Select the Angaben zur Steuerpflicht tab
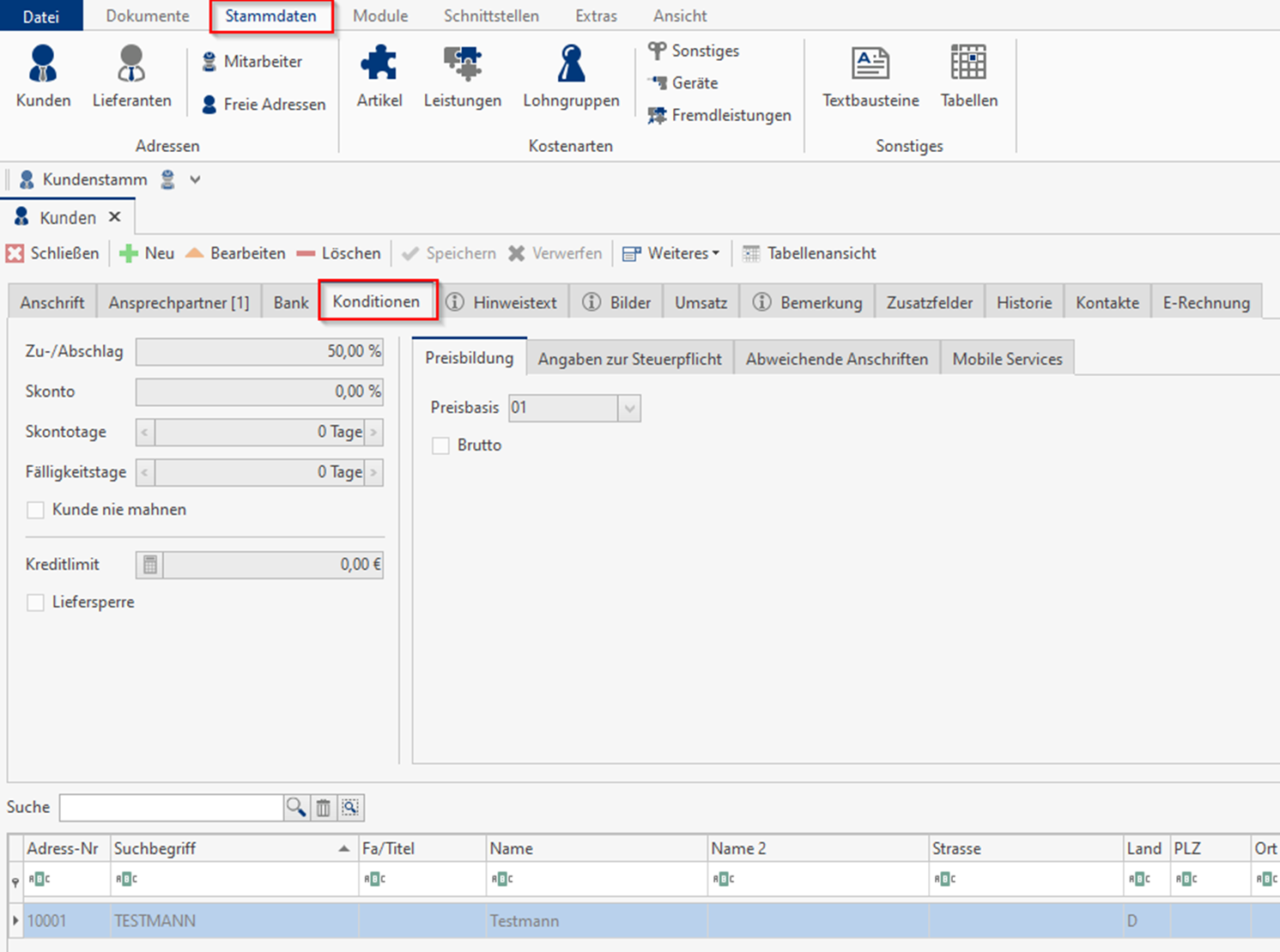This screenshot has height=952, width=1280. tap(629, 359)
